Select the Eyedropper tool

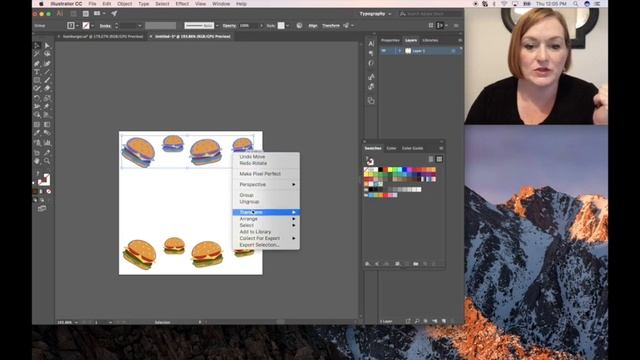pos(37,133)
